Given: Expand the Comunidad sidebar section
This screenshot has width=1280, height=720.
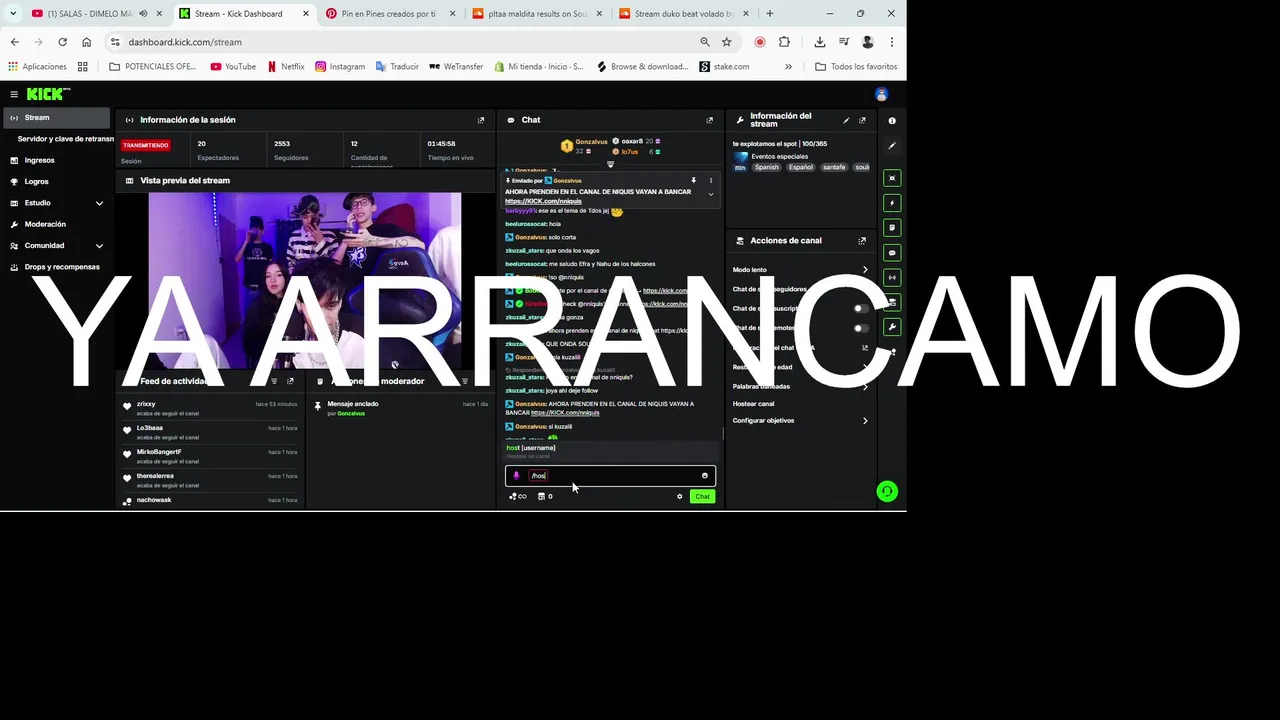Looking at the screenshot, I should click(x=99, y=246).
